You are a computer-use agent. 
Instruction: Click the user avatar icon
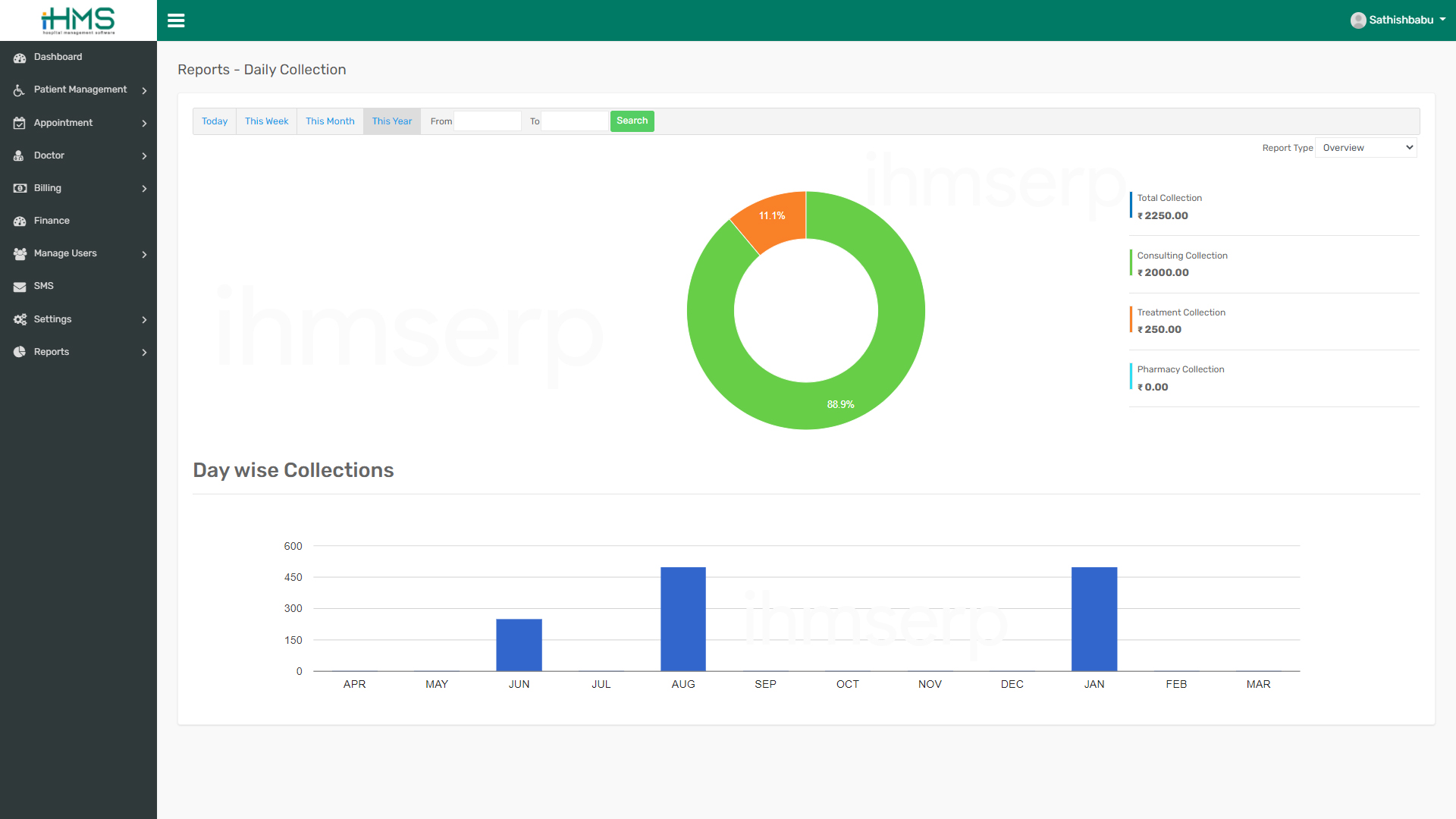coord(1358,20)
